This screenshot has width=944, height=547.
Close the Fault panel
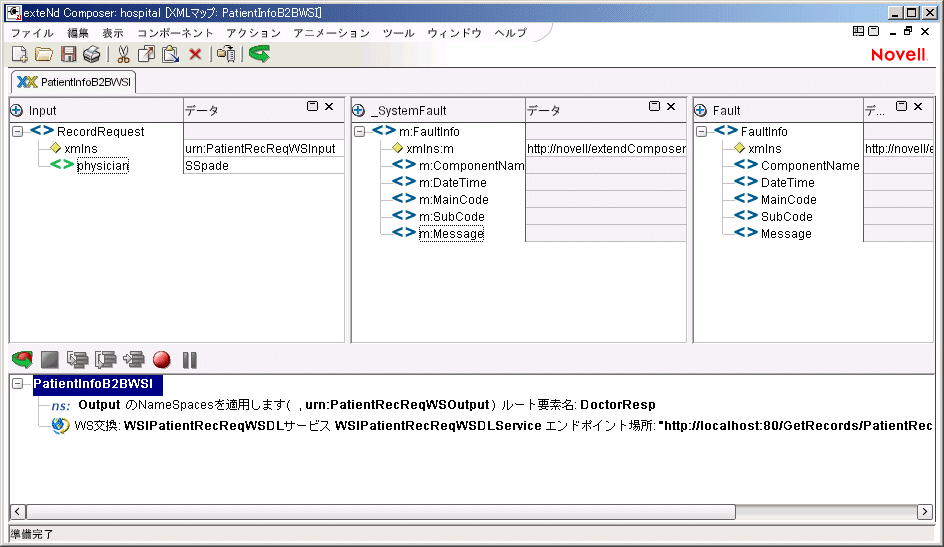pos(918,107)
